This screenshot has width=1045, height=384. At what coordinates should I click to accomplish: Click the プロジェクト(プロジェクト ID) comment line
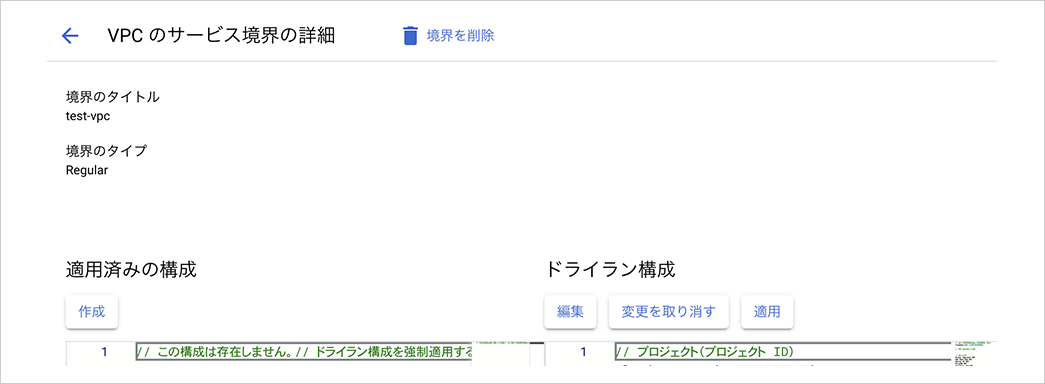783,352
